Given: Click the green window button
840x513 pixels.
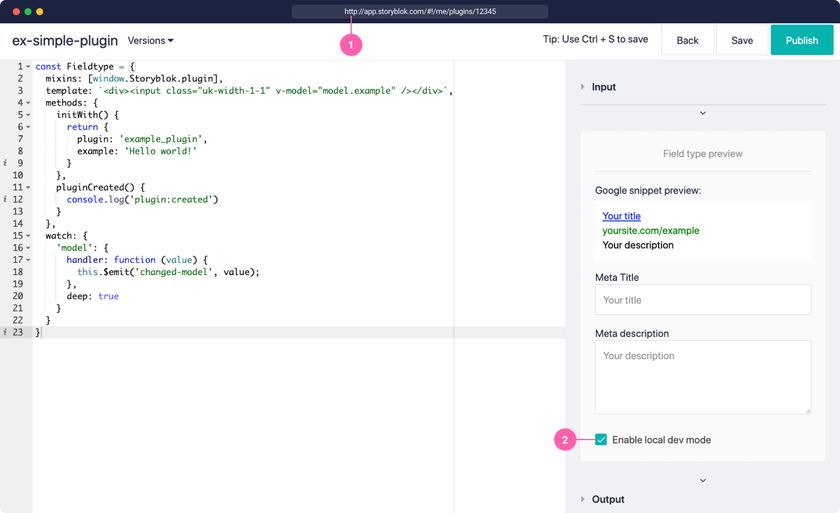Looking at the screenshot, I should pos(27,11).
